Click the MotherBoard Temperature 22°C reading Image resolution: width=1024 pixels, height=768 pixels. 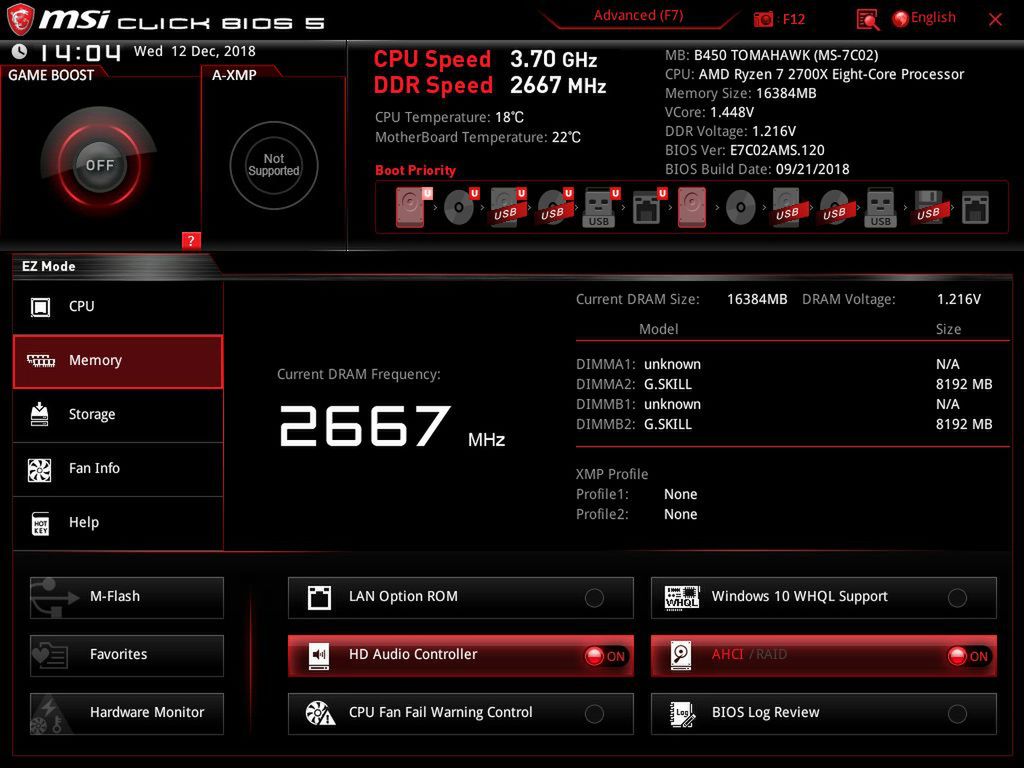tap(477, 137)
